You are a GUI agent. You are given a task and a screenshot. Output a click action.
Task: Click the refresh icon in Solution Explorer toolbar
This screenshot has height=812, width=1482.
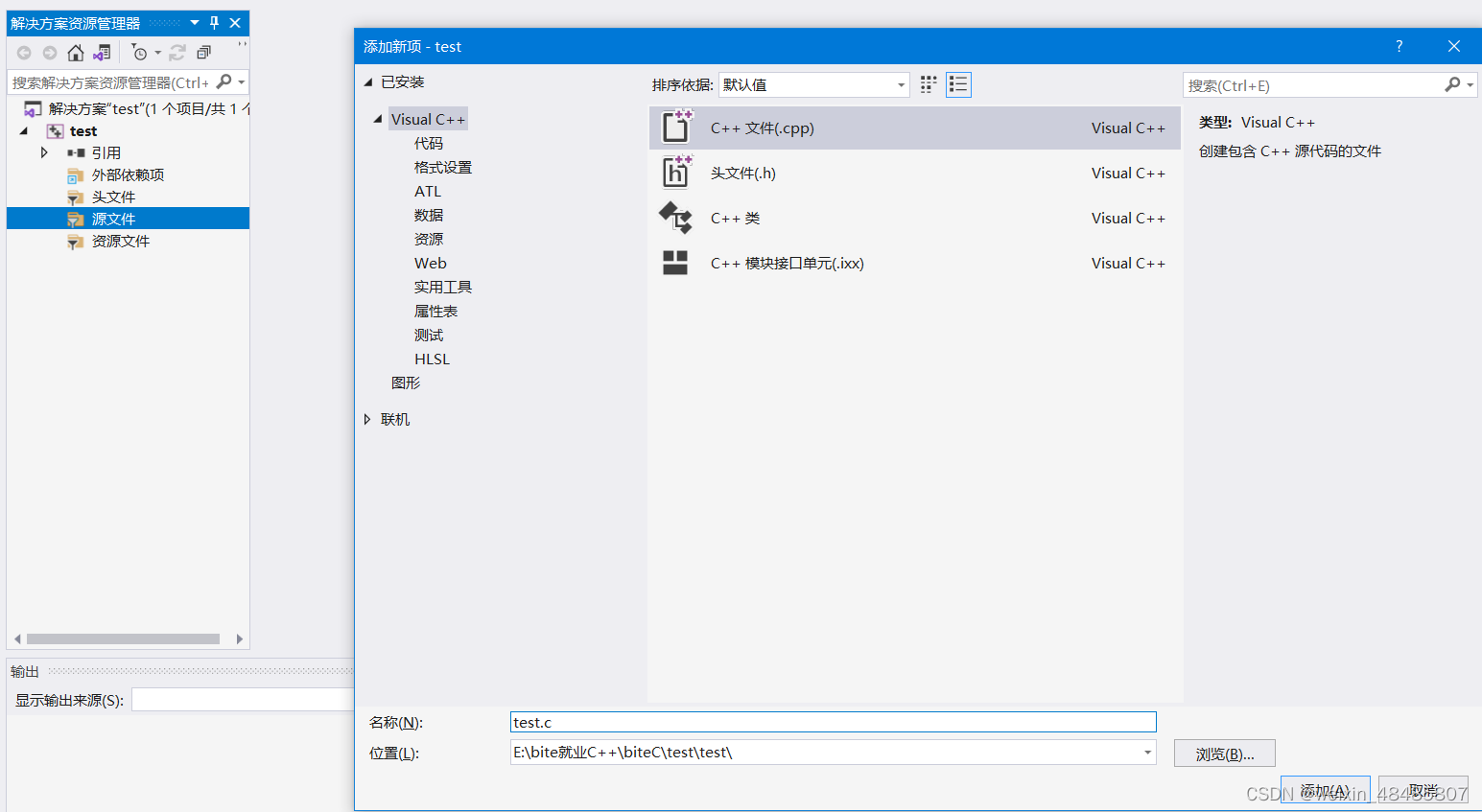177,53
